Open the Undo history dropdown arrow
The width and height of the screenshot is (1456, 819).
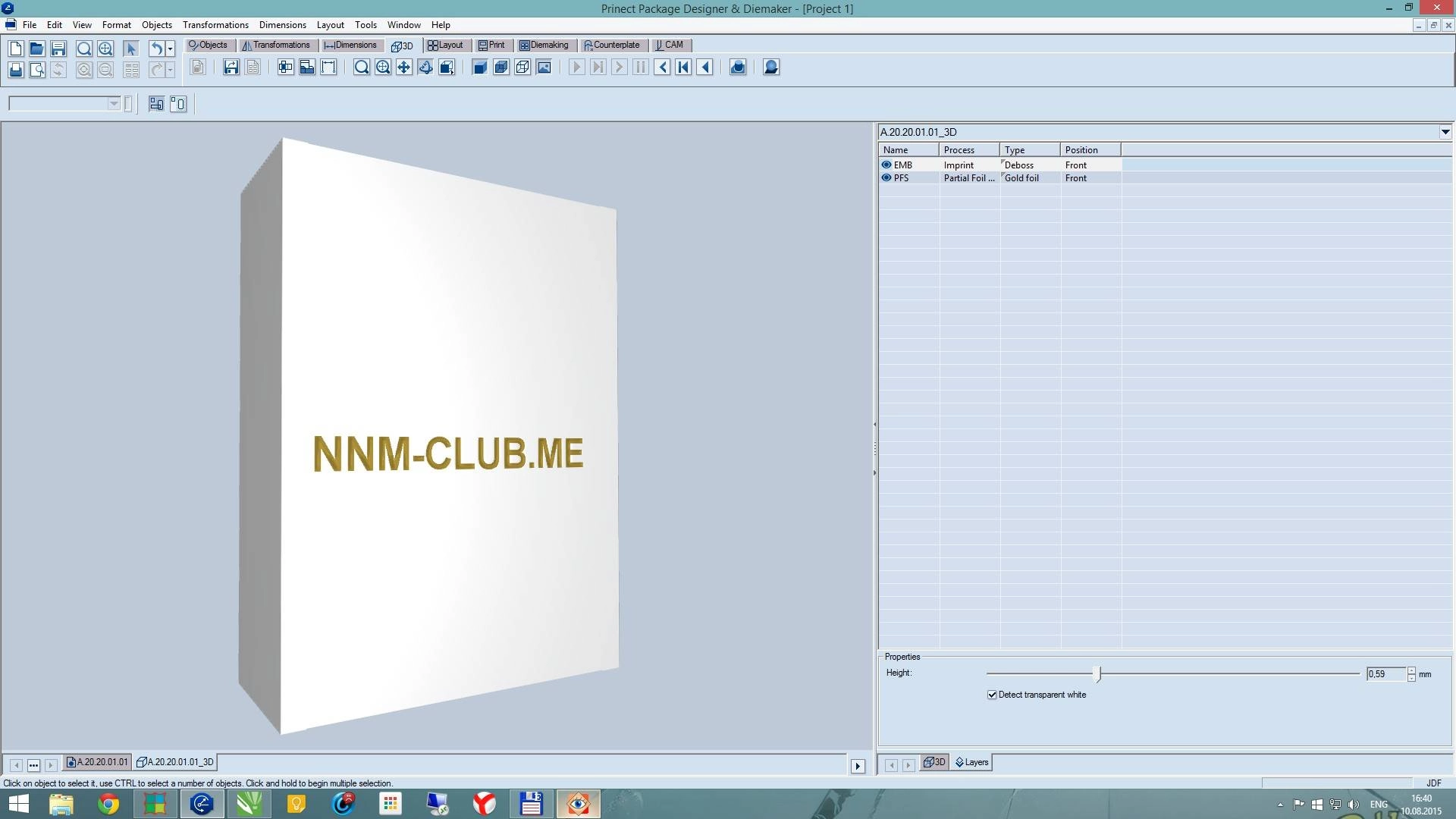[x=171, y=49]
